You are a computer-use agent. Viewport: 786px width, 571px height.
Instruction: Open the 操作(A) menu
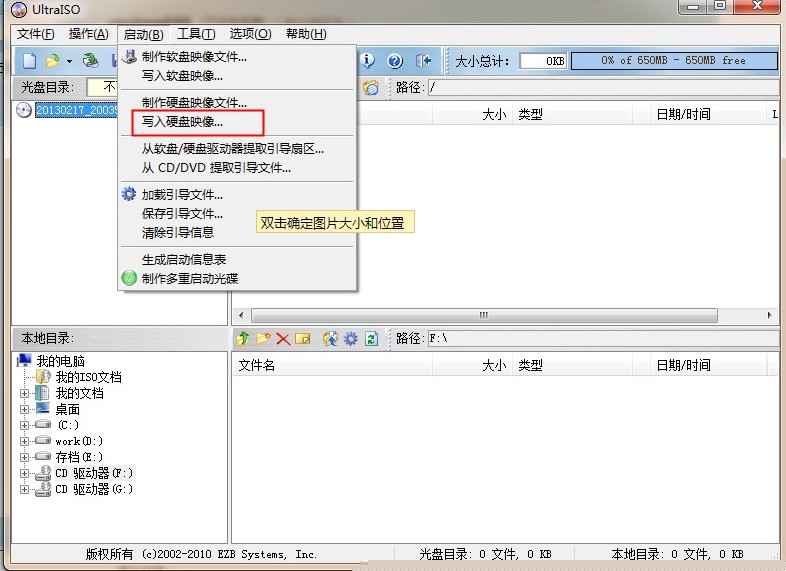click(89, 34)
